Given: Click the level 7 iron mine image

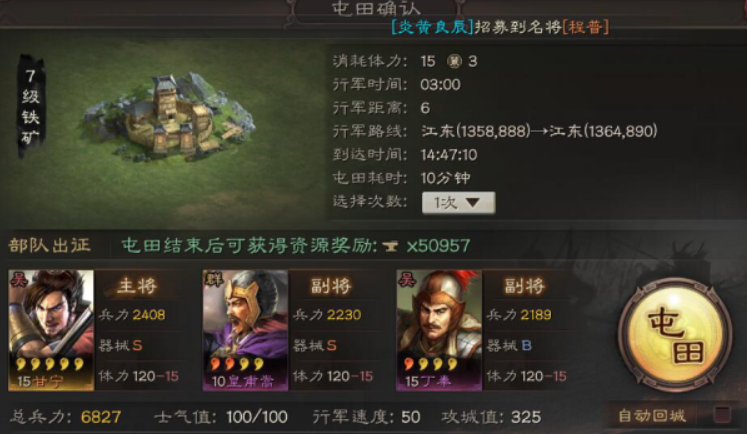Looking at the screenshot, I should click(170, 116).
